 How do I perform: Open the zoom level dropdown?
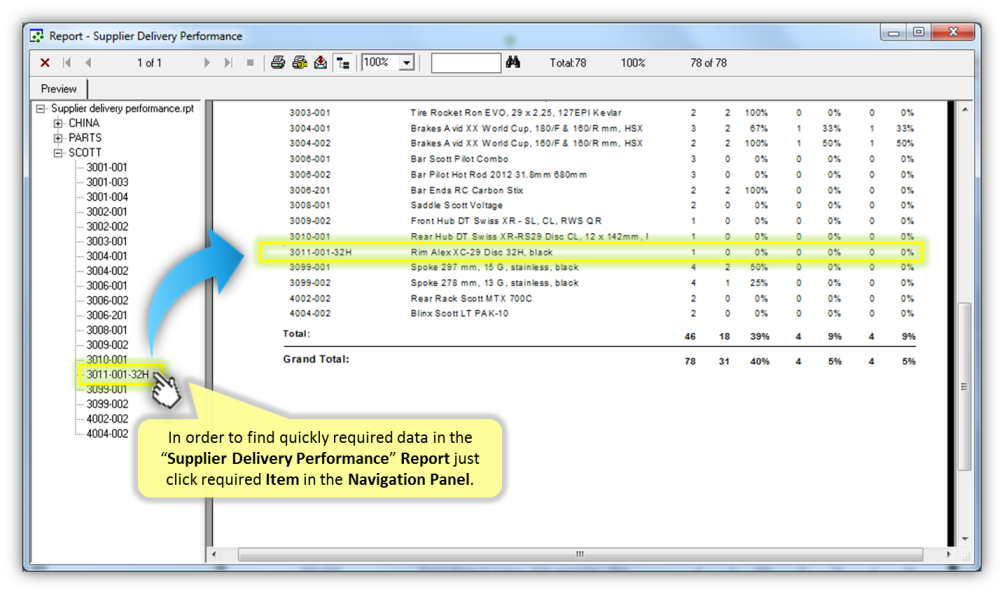[407, 63]
